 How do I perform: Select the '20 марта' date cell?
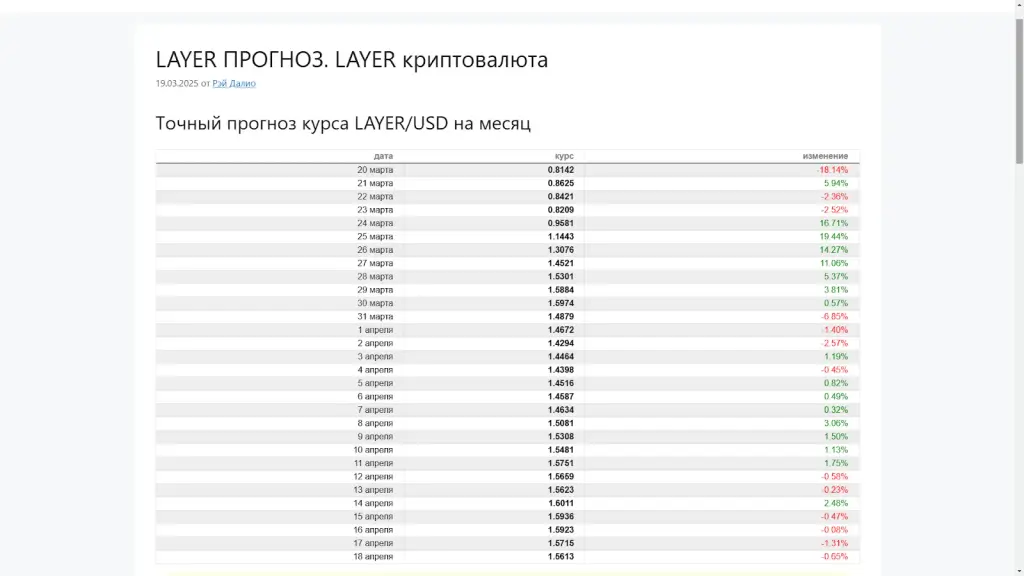(x=375, y=170)
